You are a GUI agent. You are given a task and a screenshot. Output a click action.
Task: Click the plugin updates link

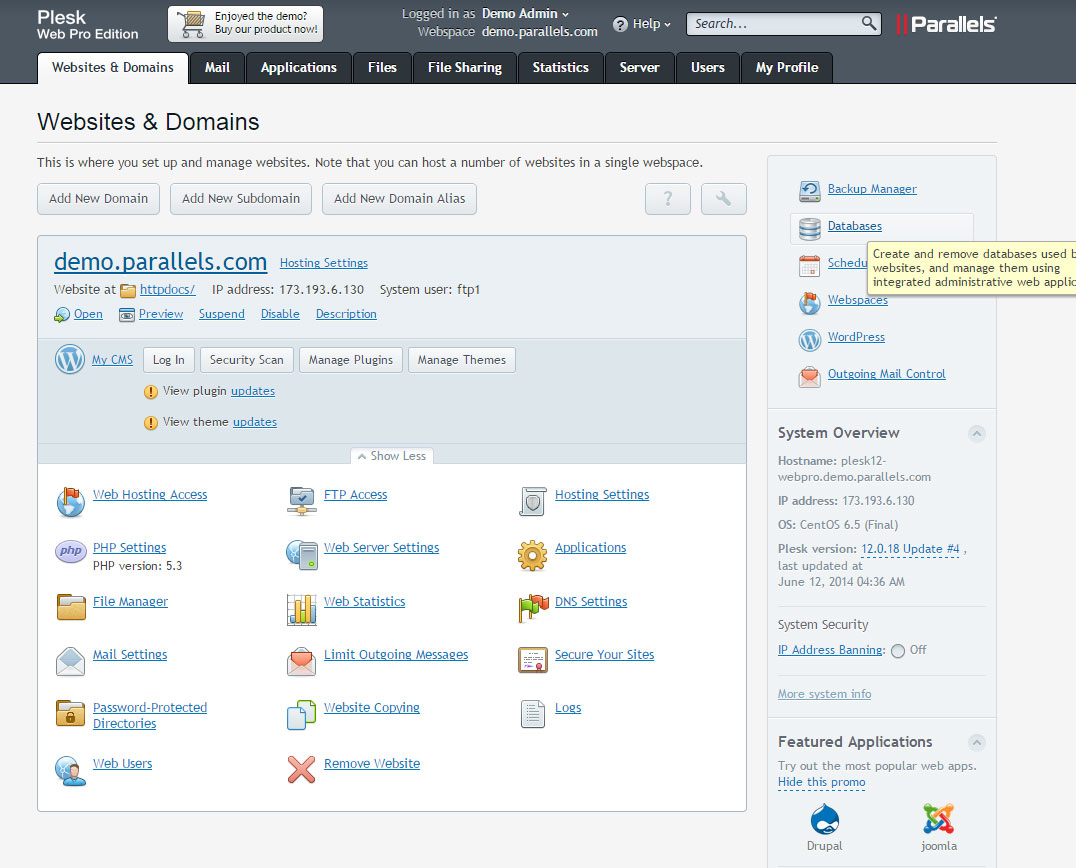pos(253,391)
